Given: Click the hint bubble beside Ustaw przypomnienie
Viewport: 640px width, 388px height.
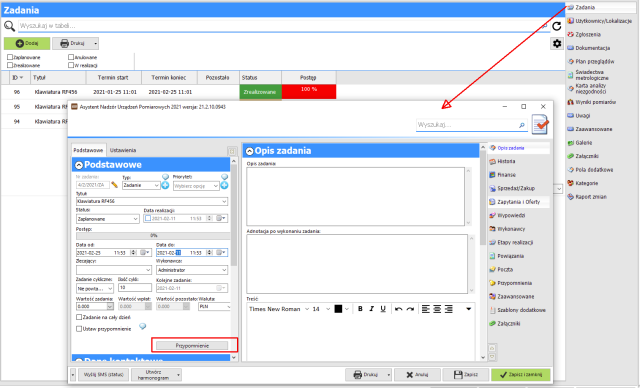Looking at the screenshot, I should tap(142, 326).
